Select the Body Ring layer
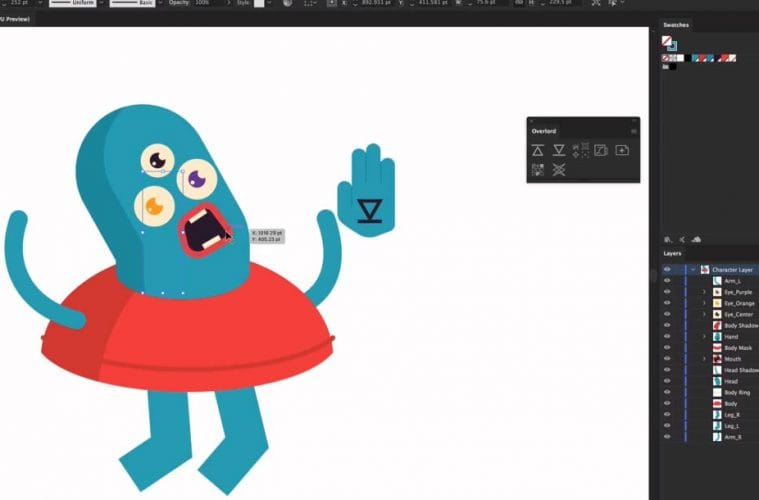 (x=737, y=392)
